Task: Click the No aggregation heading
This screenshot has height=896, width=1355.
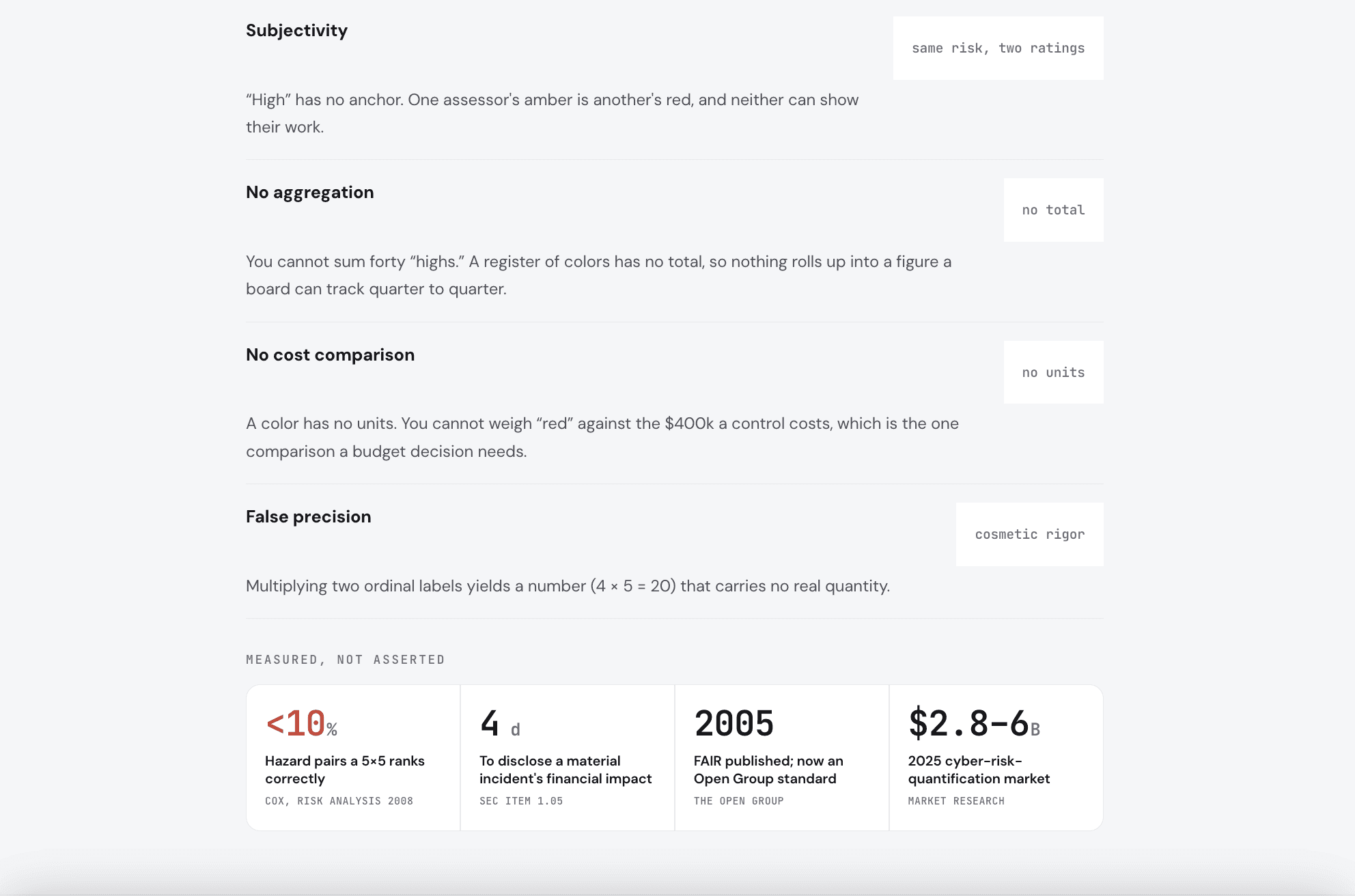Action: pyautogui.click(x=309, y=193)
